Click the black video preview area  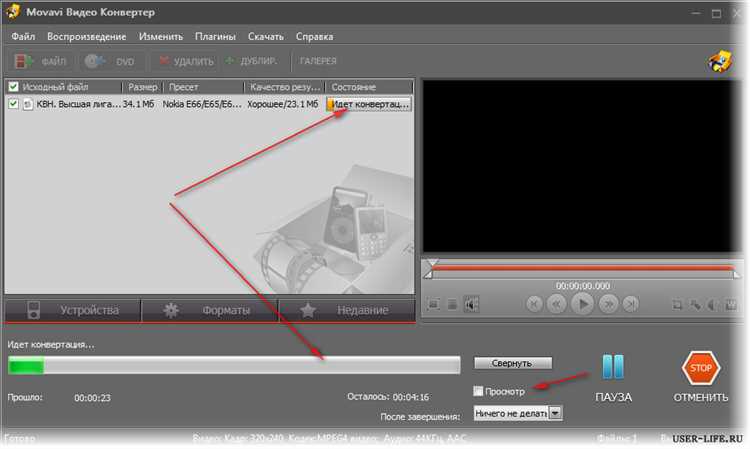581,166
